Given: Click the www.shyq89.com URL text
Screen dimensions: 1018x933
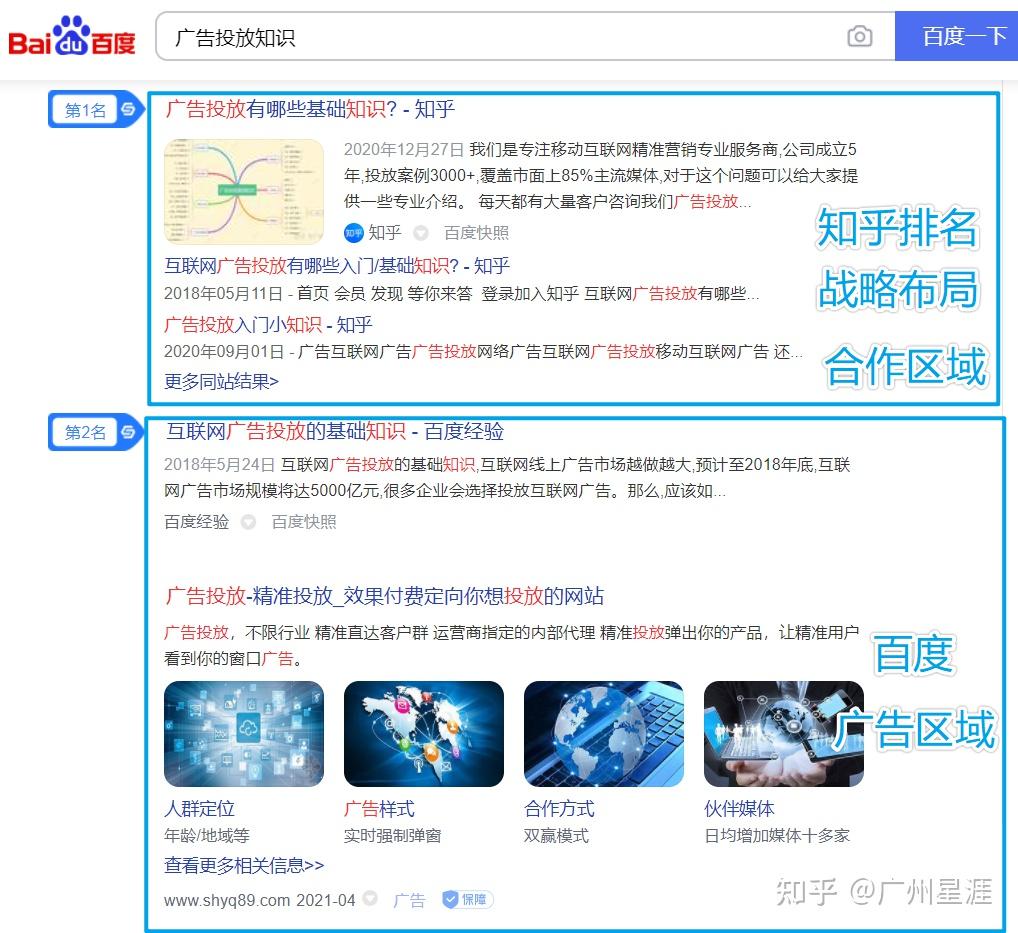Looking at the screenshot, I should (227, 900).
